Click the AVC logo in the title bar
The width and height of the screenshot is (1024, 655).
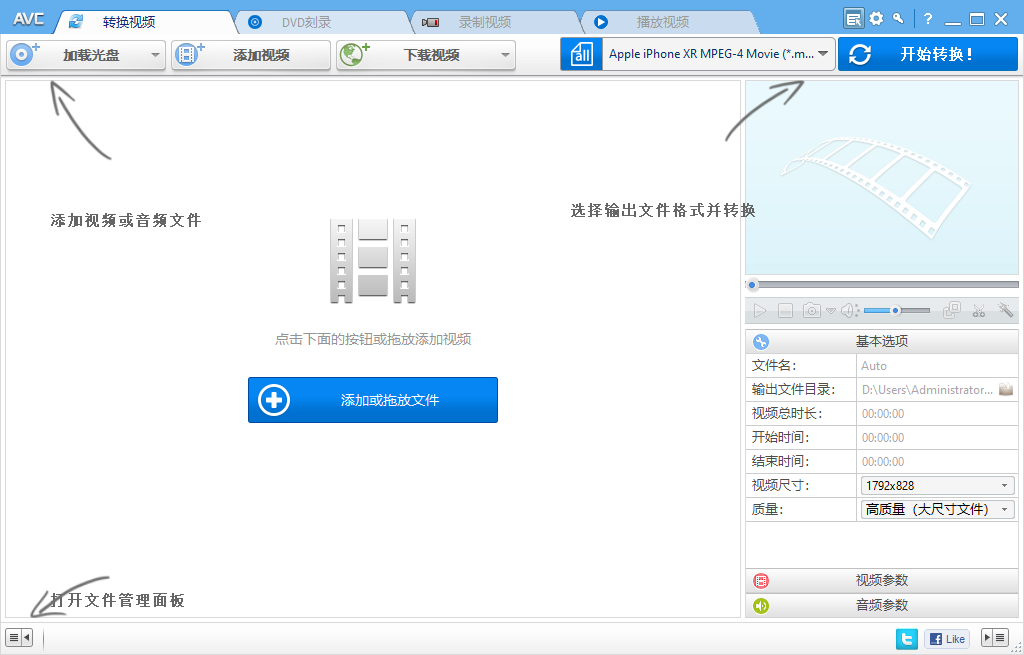(28, 19)
